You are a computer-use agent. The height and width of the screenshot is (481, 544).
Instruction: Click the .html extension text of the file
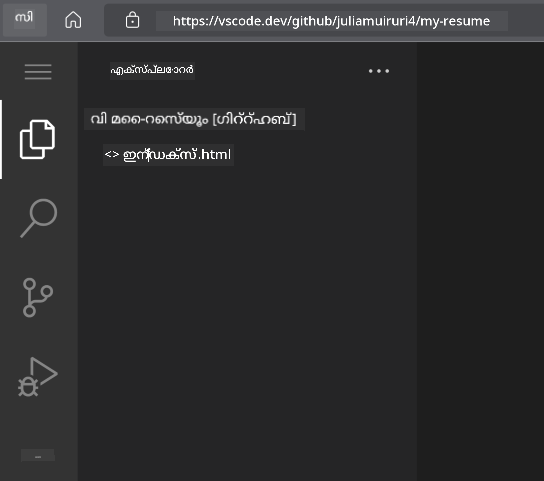(214, 154)
